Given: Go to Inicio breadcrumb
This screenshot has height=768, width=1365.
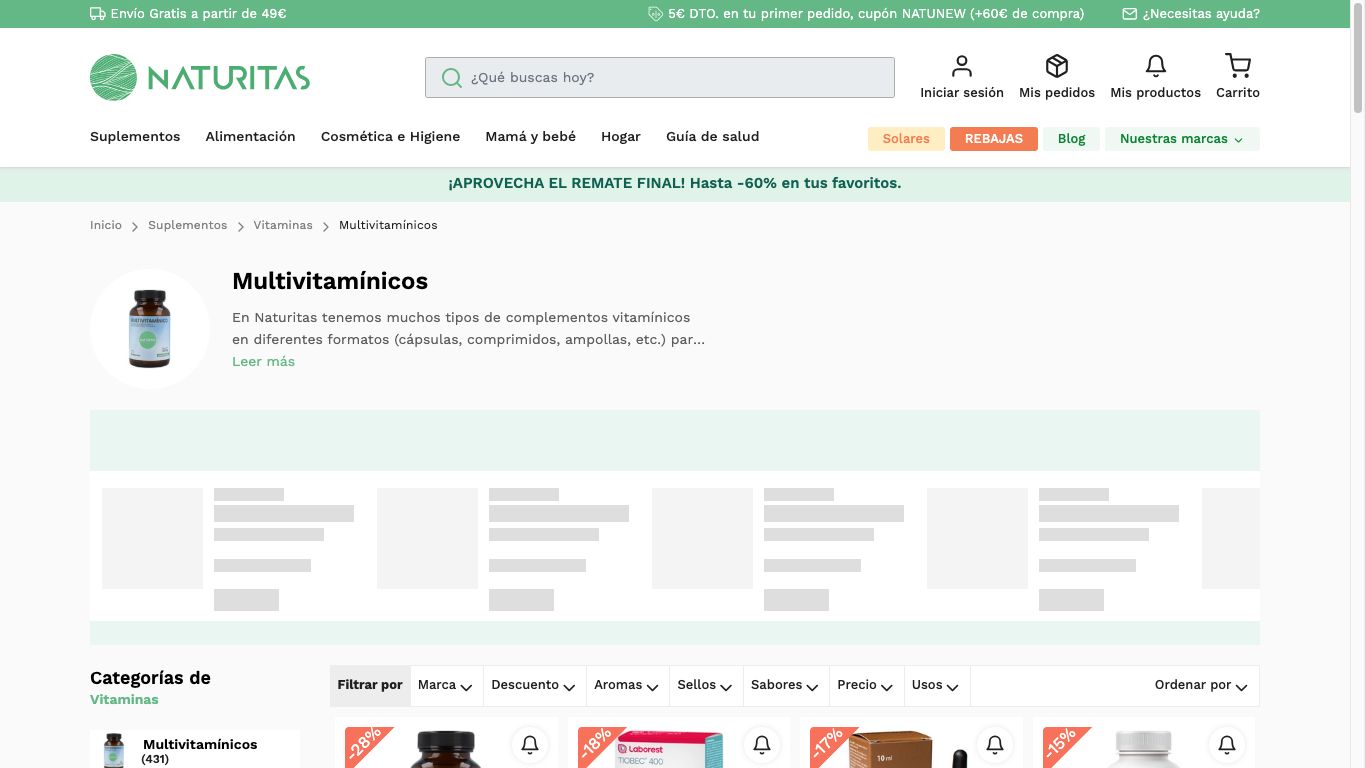Looking at the screenshot, I should pyautogui.click(x=106, y=225).
